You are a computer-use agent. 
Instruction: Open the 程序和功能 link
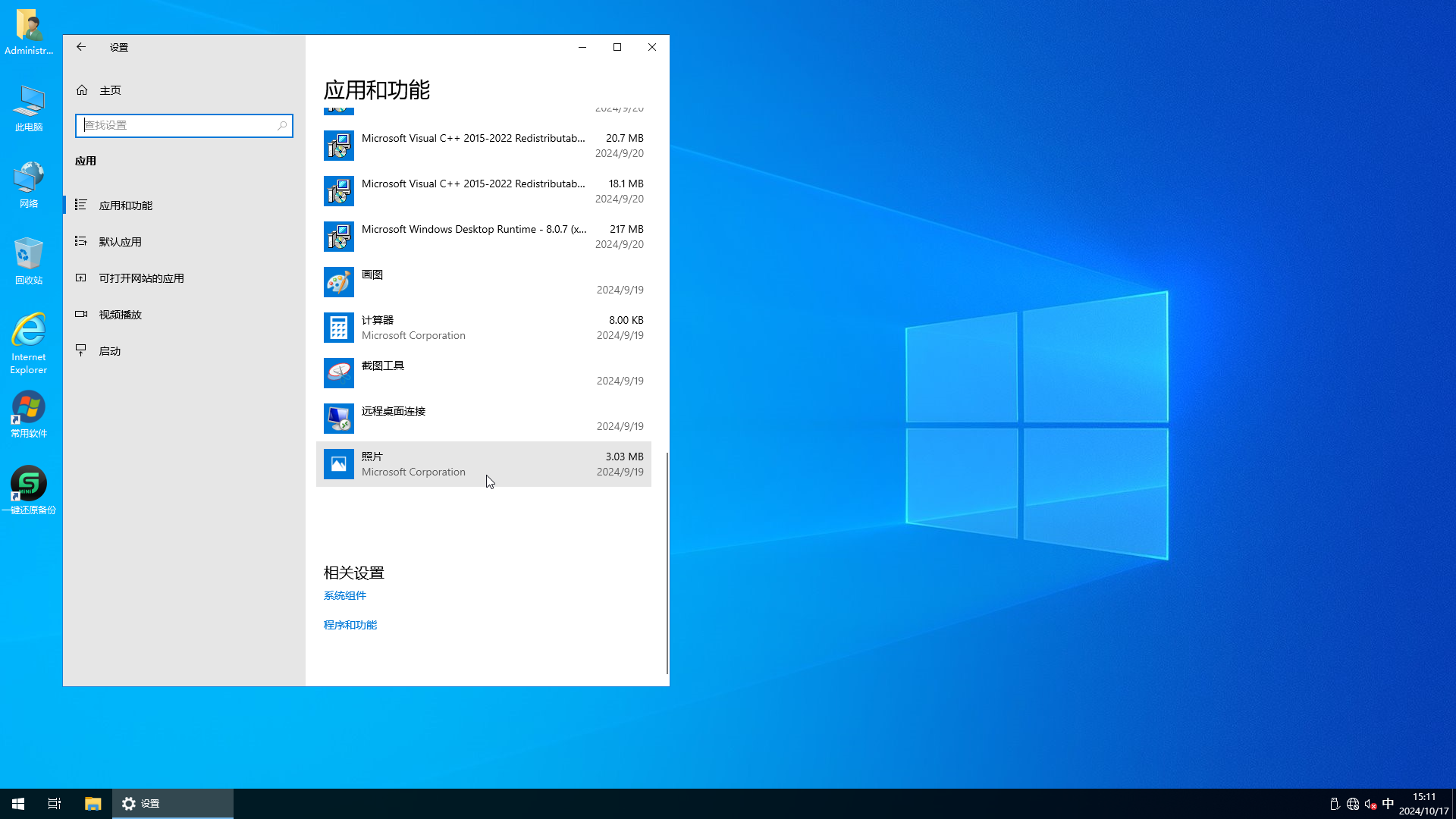coord(350,625)
